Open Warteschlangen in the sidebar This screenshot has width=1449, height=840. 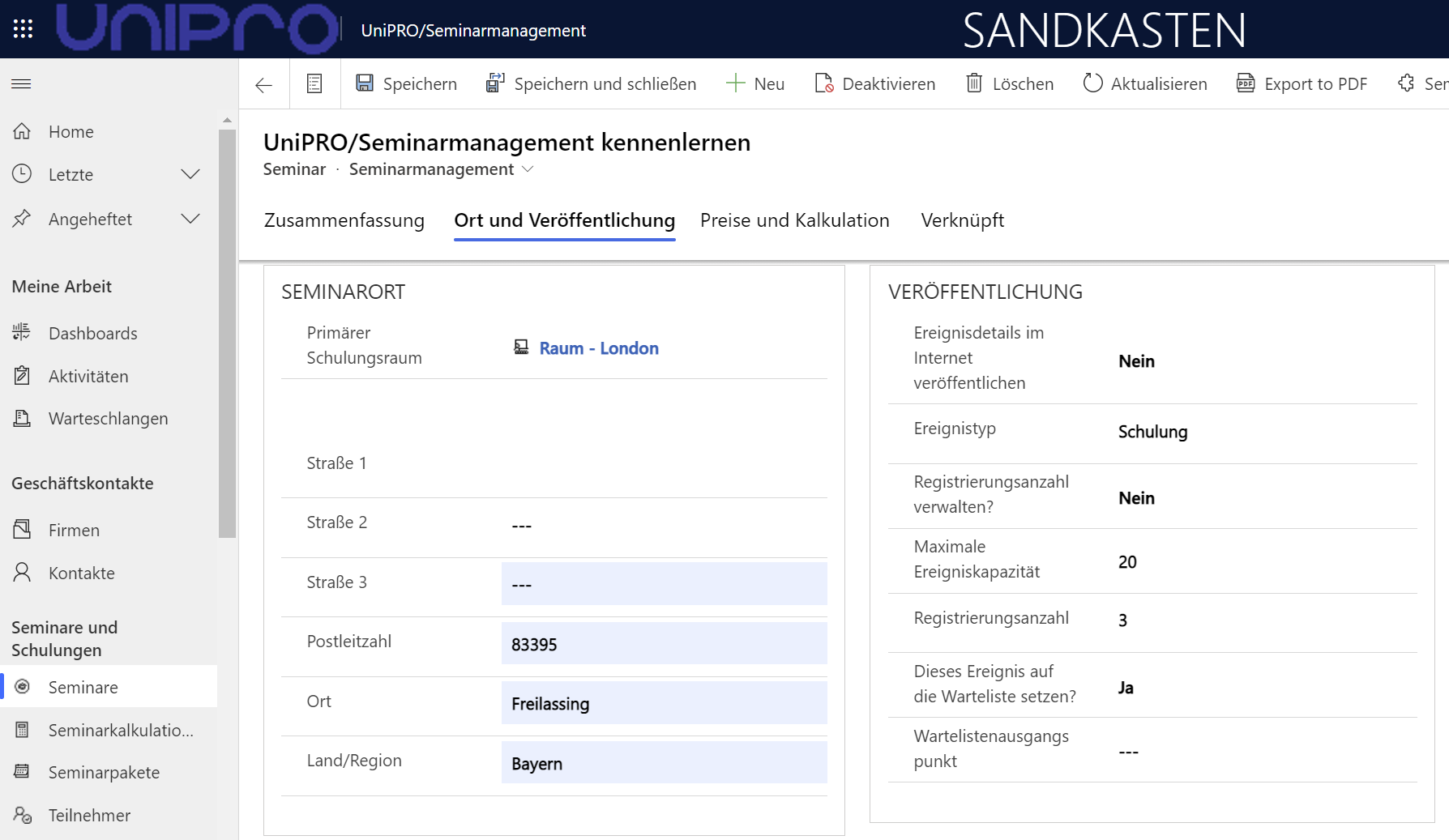click(109, 419)
